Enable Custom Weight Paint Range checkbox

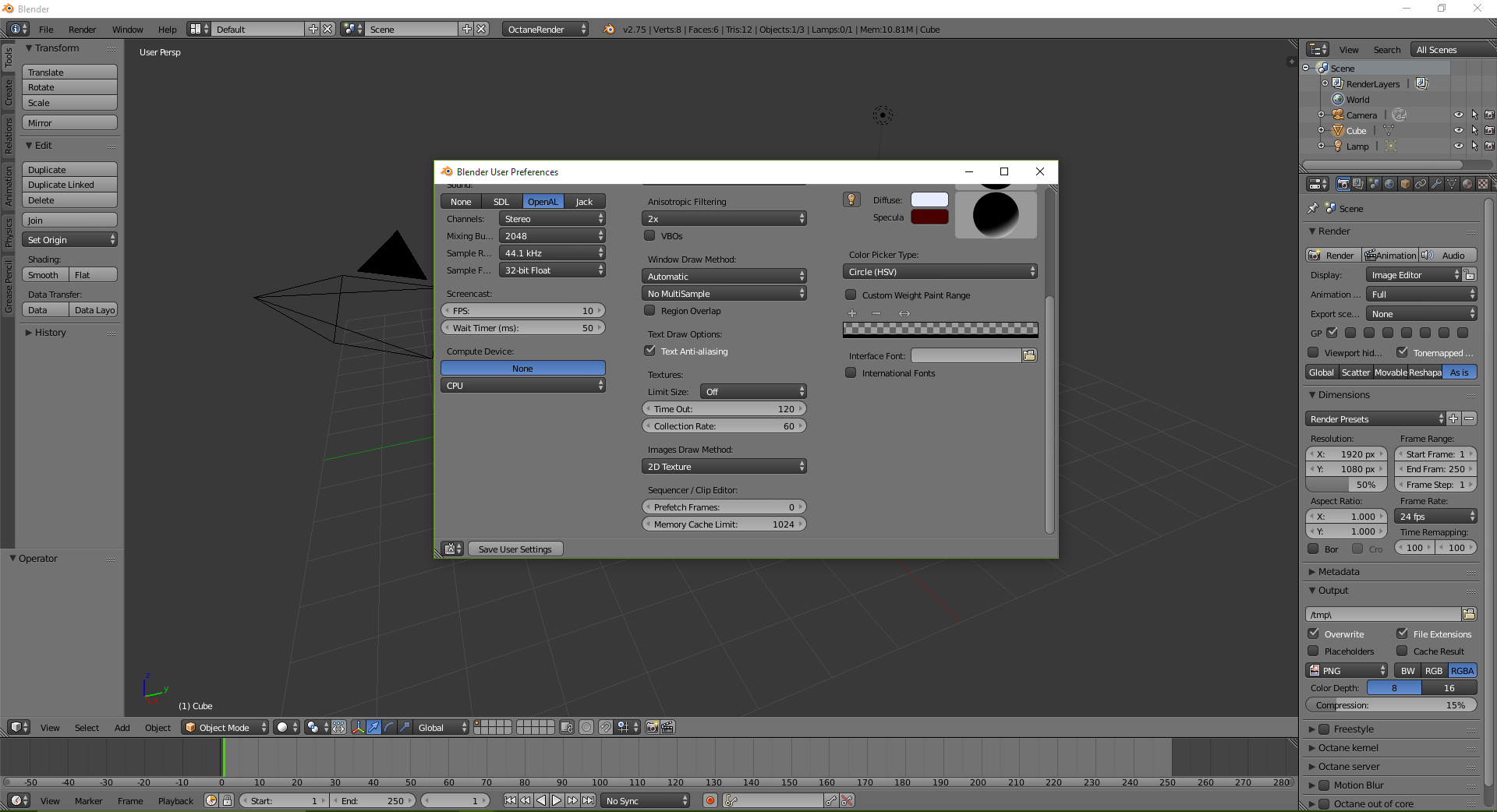pyautogui.click(x=851, y=295)
